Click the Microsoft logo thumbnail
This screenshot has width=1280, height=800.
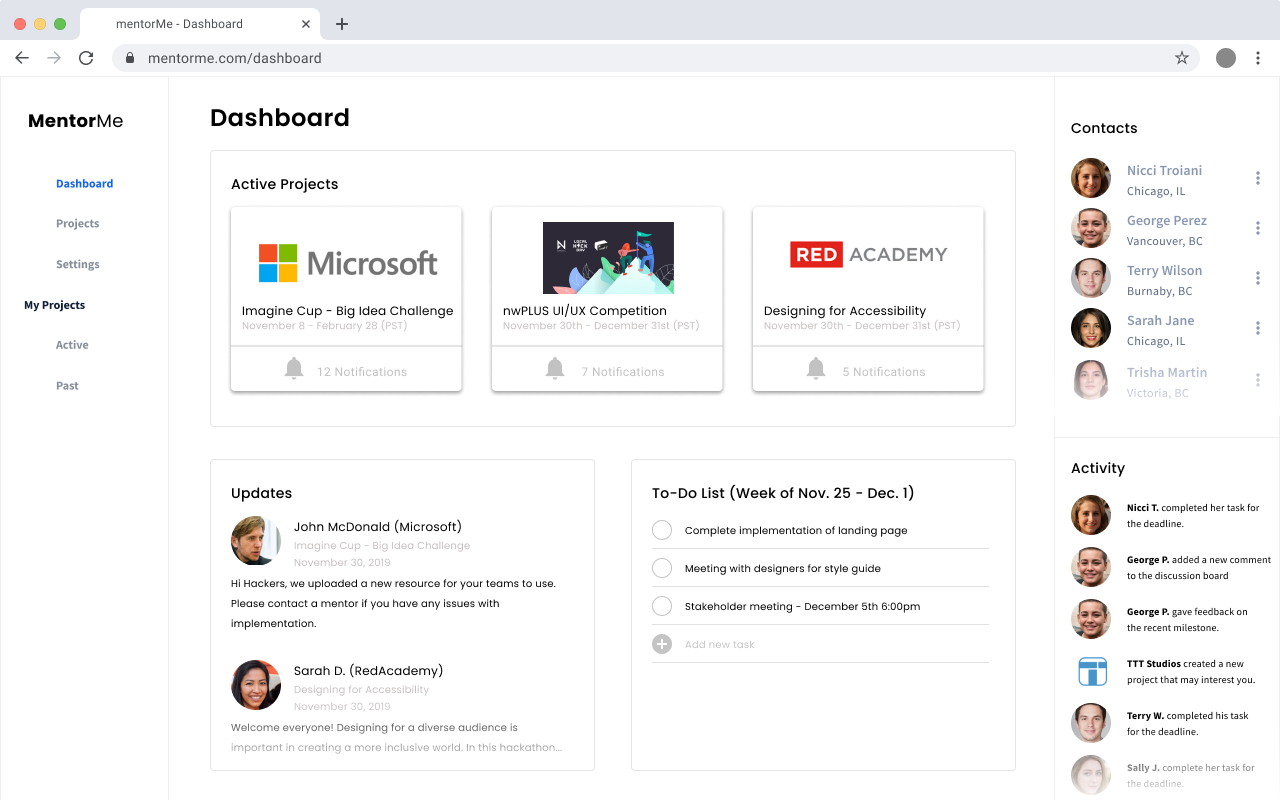click(348, 263)
